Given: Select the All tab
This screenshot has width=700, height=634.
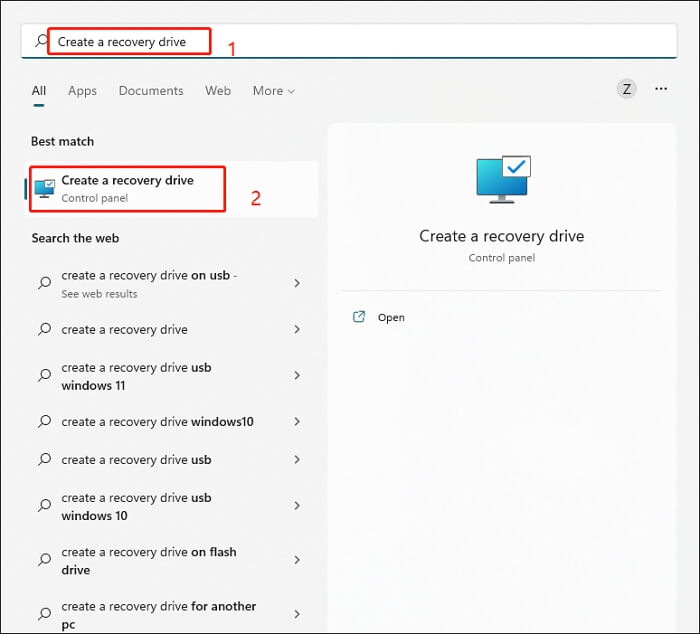Looking at the screenshot, I should click(39, 91).
